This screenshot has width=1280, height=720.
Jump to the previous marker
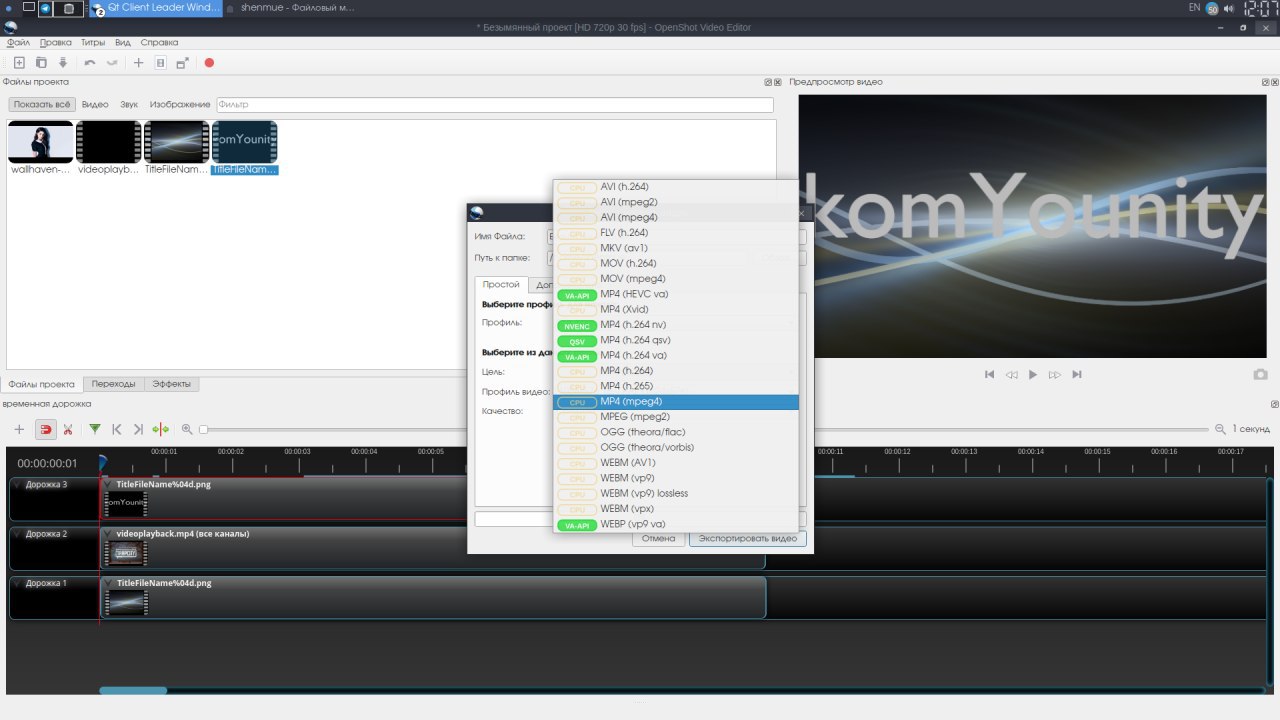click(117, 429)
